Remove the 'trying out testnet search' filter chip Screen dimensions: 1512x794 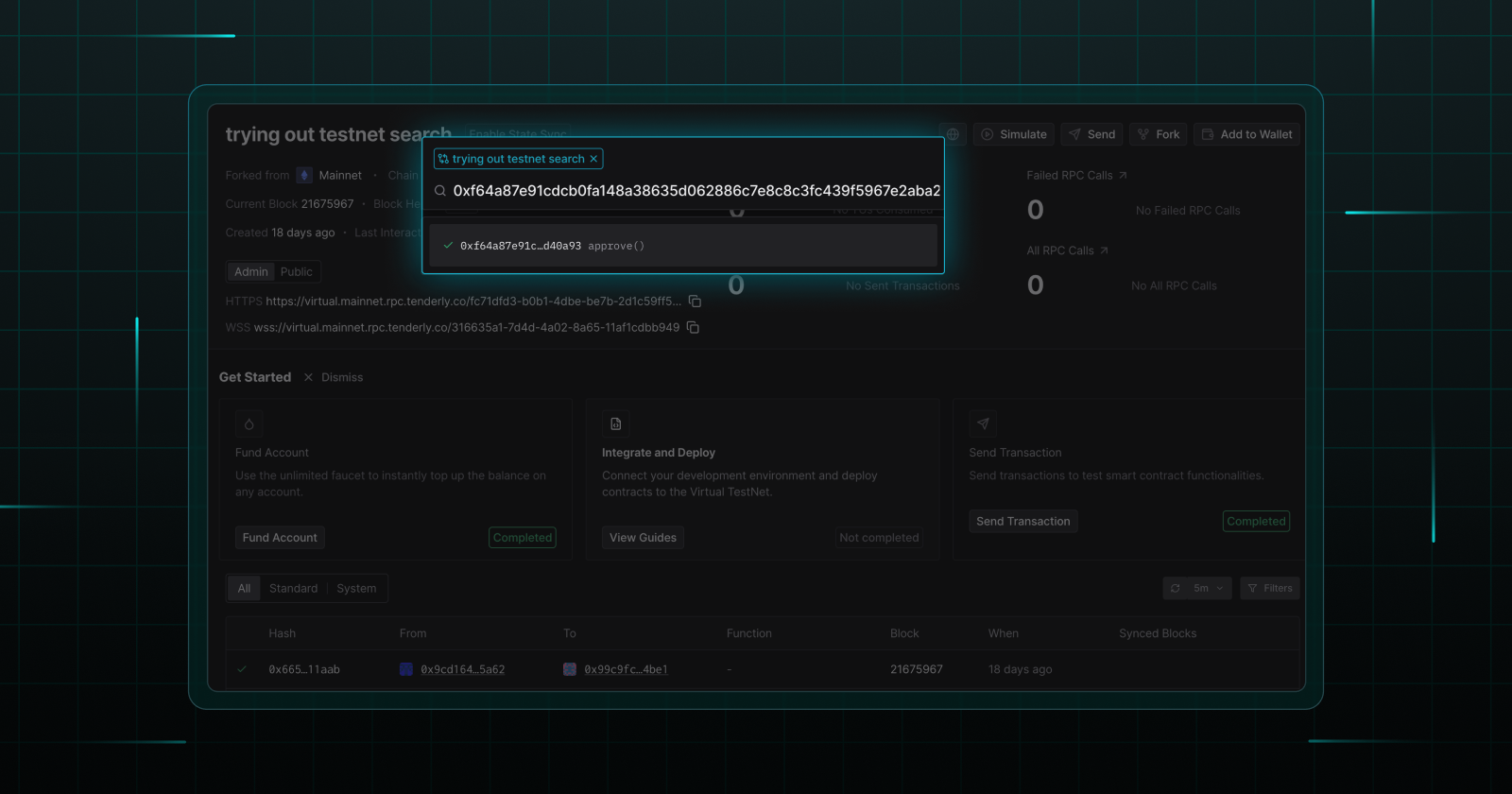point(593,159)
